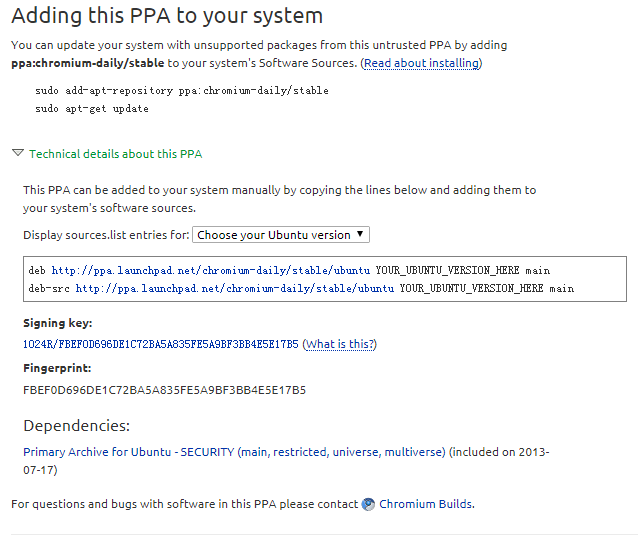Click the 'Technical details about this PPA' text
This screenshot has width=638, height=540.
coord(115,154)
